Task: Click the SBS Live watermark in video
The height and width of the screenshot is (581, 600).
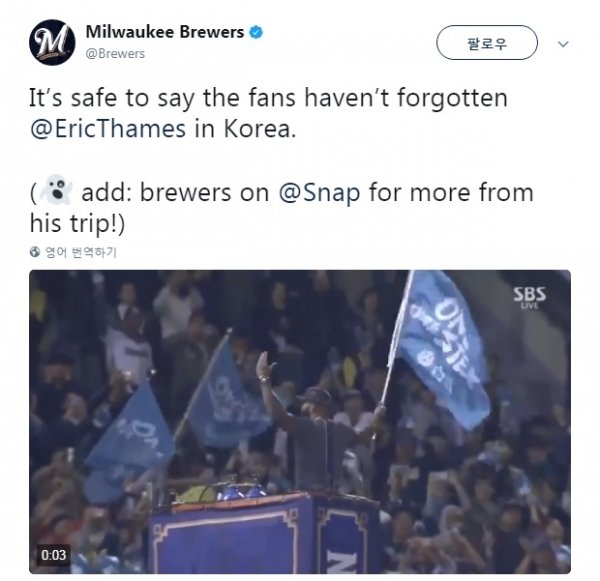Action: 530,297
